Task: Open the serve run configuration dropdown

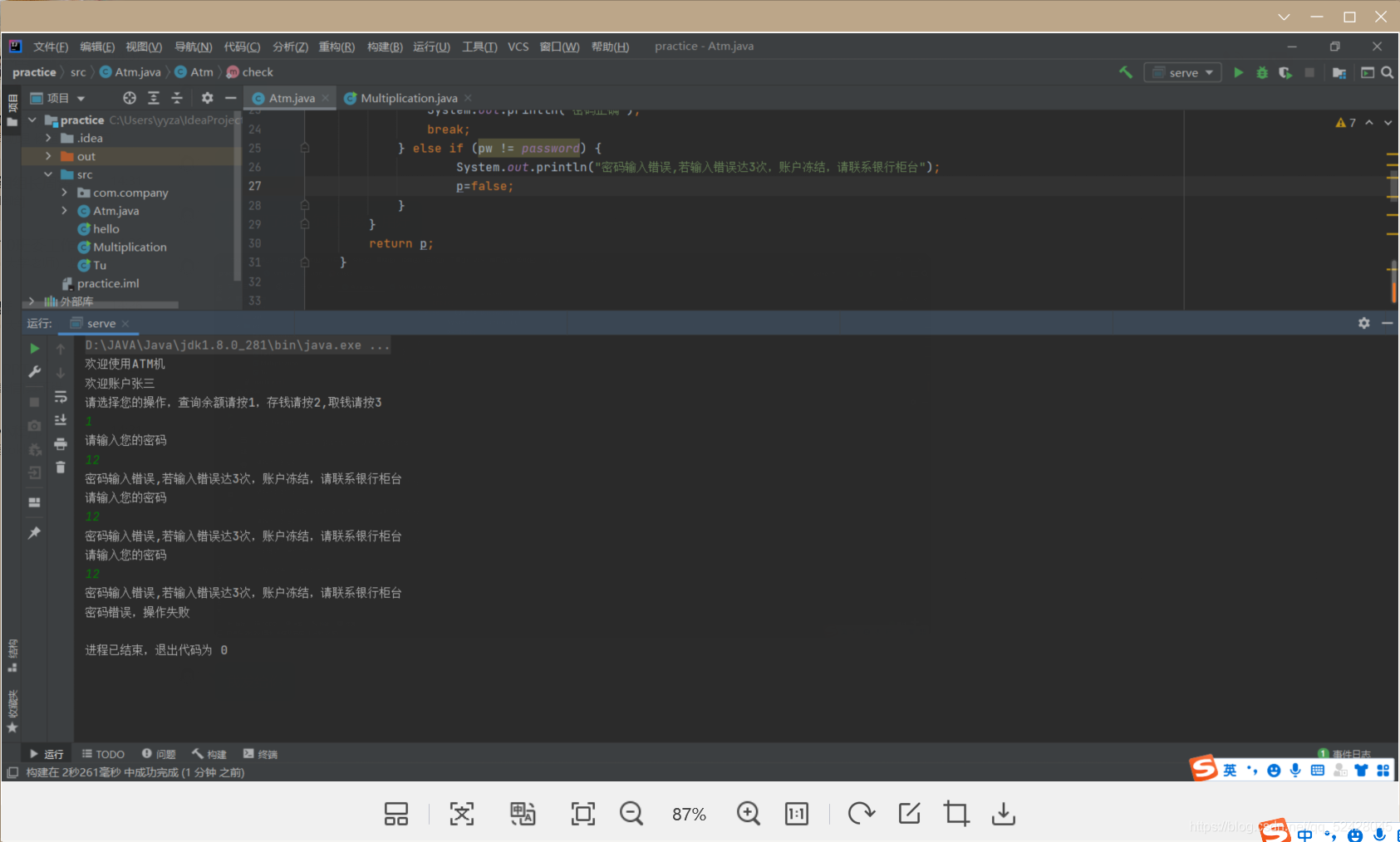Action: (x=1183, y=72)
